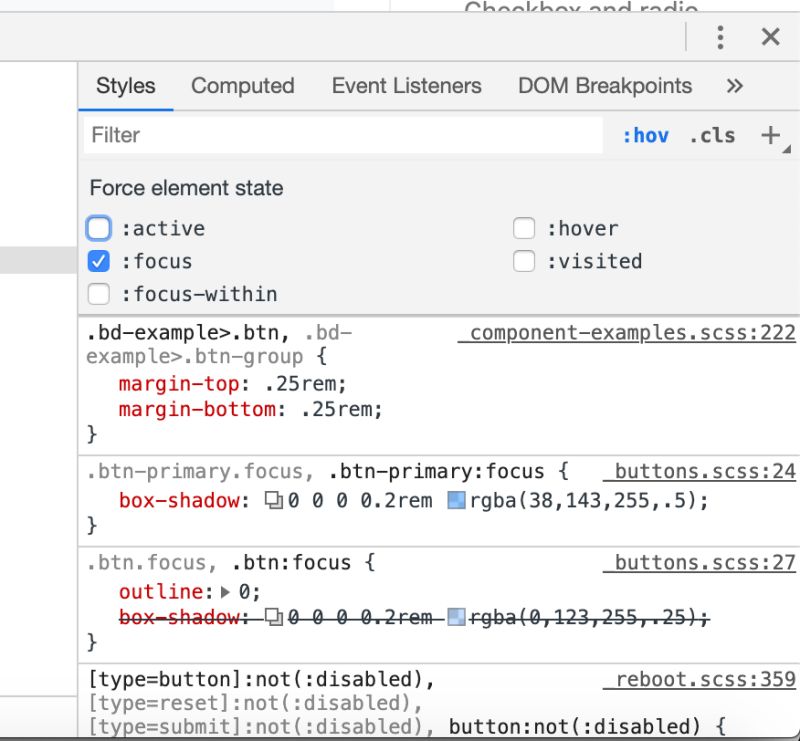This screenshot has height=741, width=800.
Task: Show more panel tabs via chevron icon
Action: (x=735, y=86)
